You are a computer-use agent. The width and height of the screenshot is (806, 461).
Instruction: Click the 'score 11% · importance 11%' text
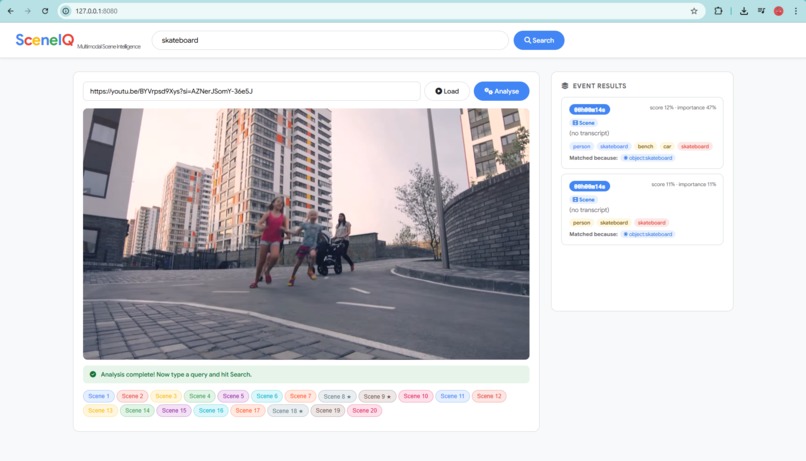point(684,184)
